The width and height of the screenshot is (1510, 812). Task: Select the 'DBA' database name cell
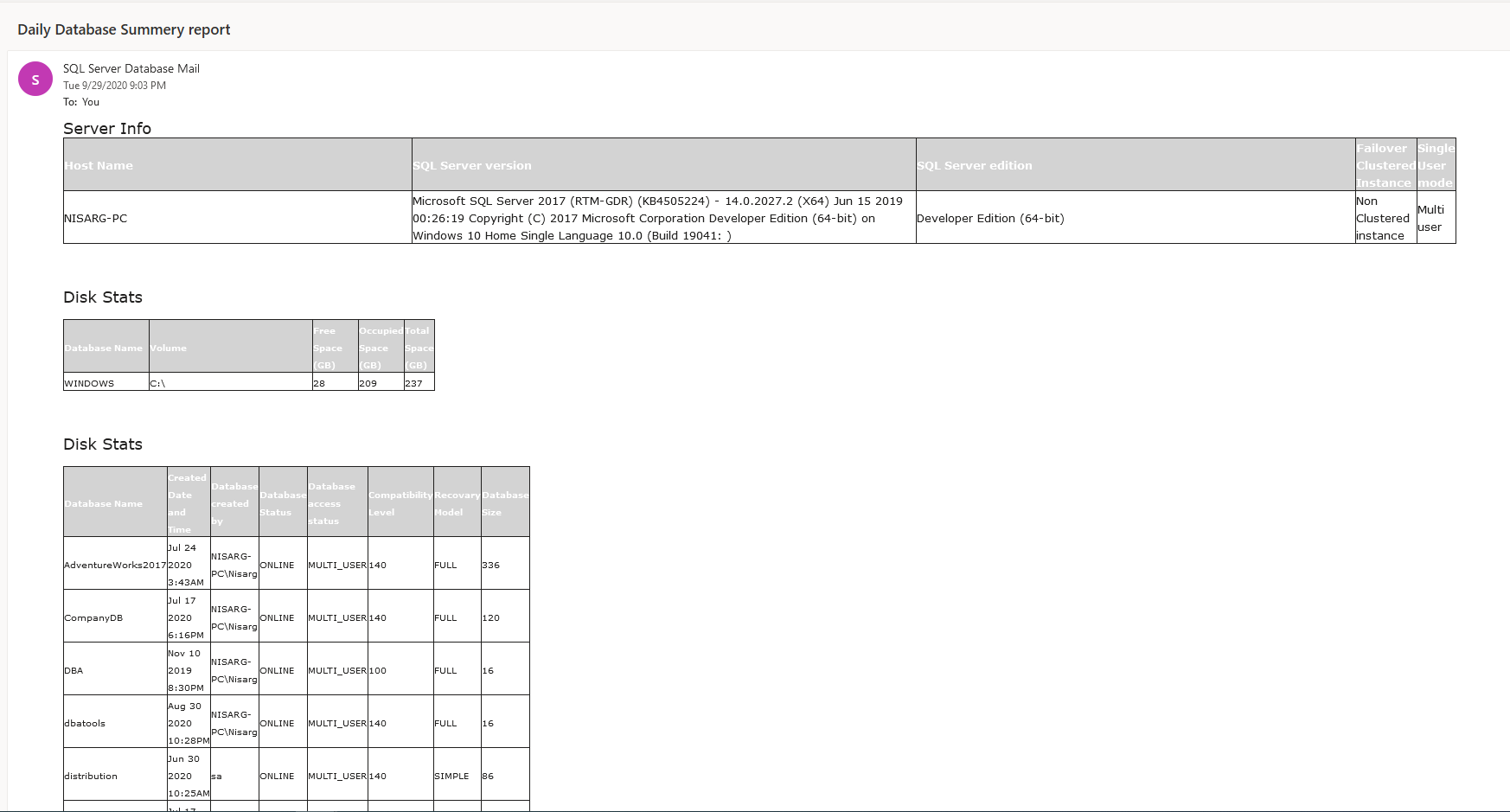point(115,669)
